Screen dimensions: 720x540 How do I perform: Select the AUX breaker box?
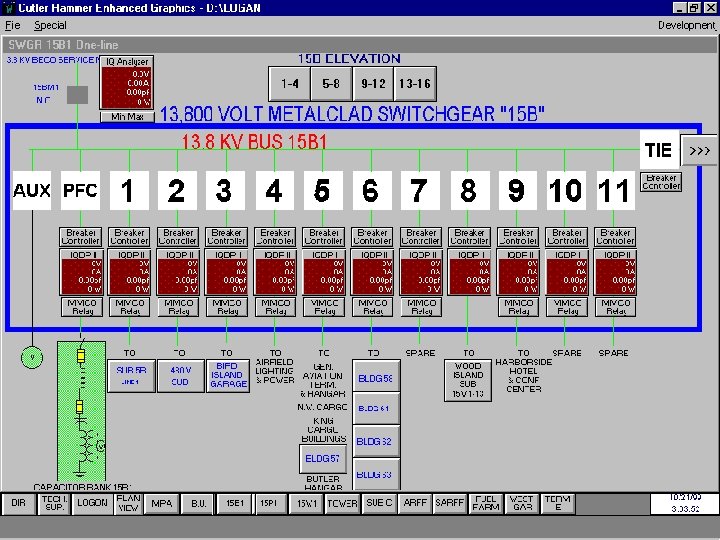point(32,191)
